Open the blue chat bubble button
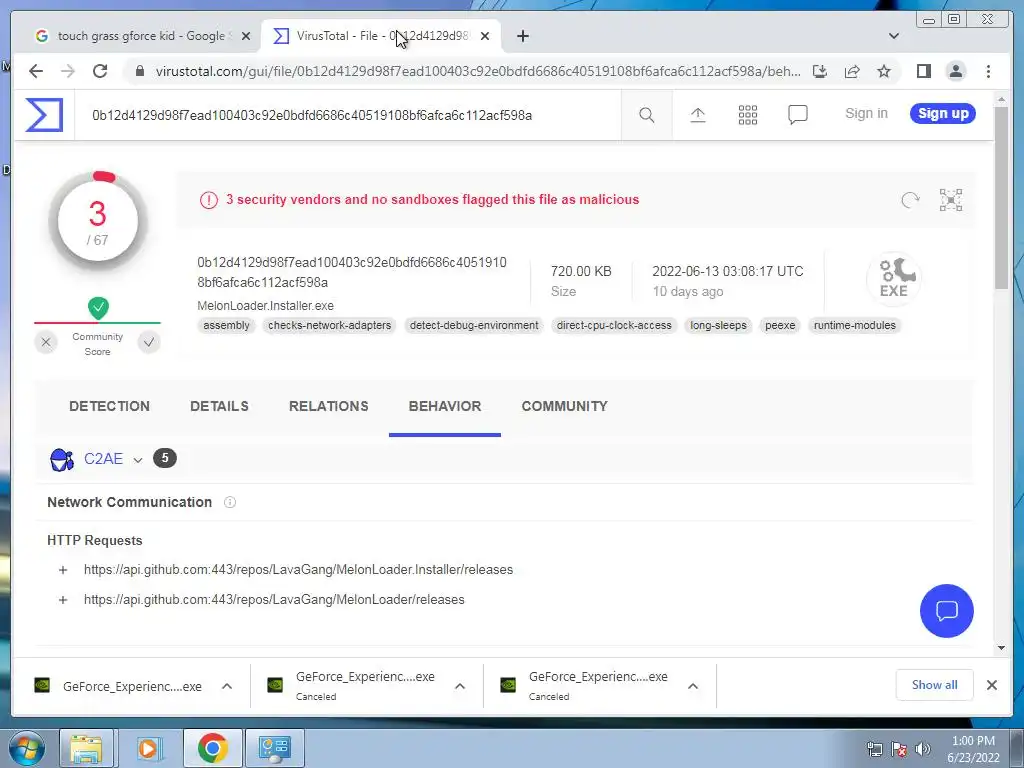This screenshot has width=1024, height=768. coord(946,611)
